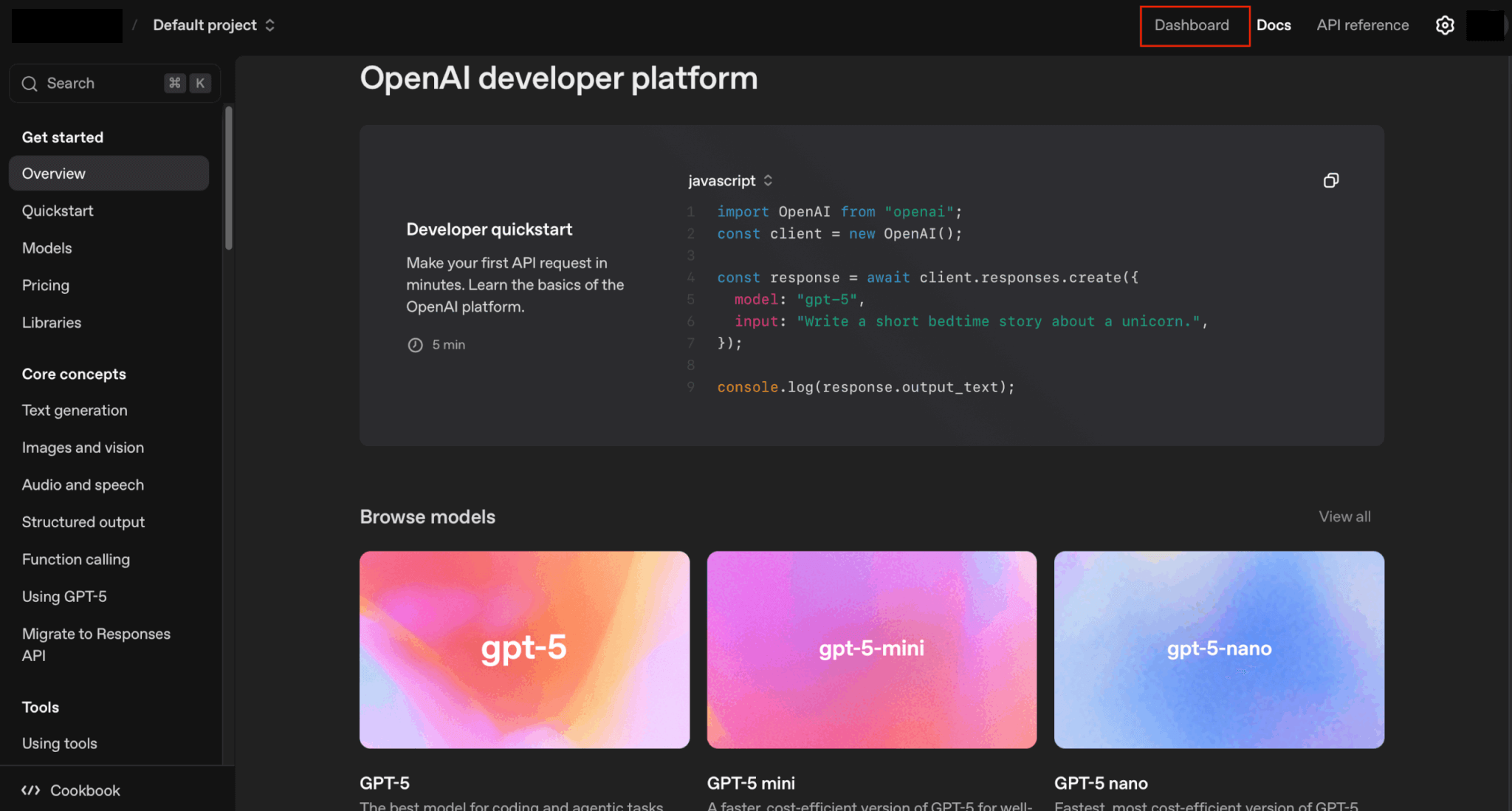Open Function calling in sidebar
The width and height of the screenshot is (1512, 811).
[x=76, y=559]
